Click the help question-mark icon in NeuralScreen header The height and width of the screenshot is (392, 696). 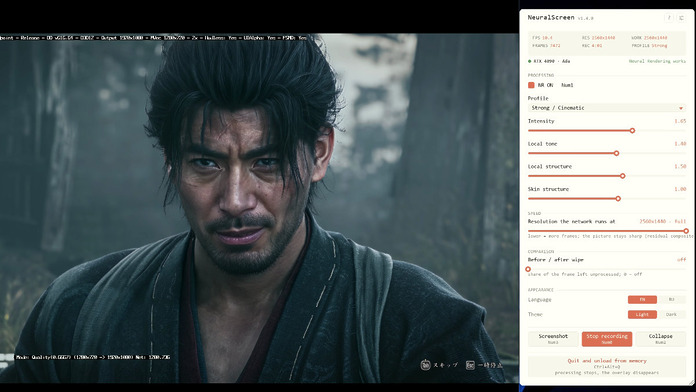pyautogui.click(x=669, y=18)
